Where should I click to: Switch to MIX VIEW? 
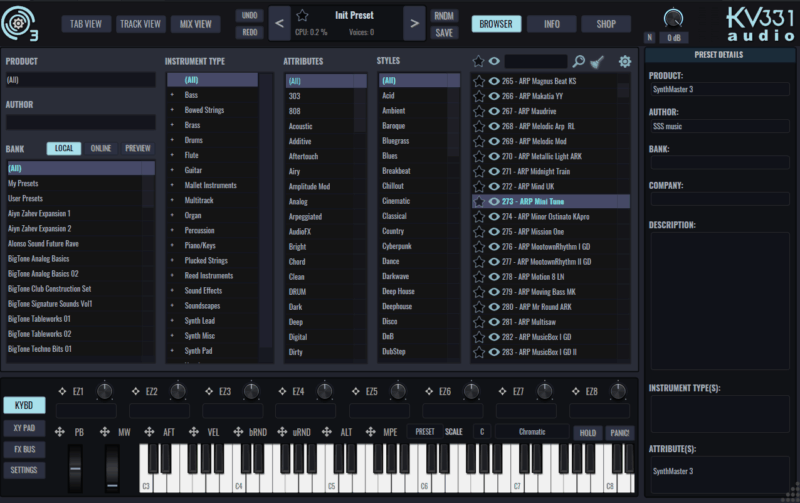click(x=195, y=24)
